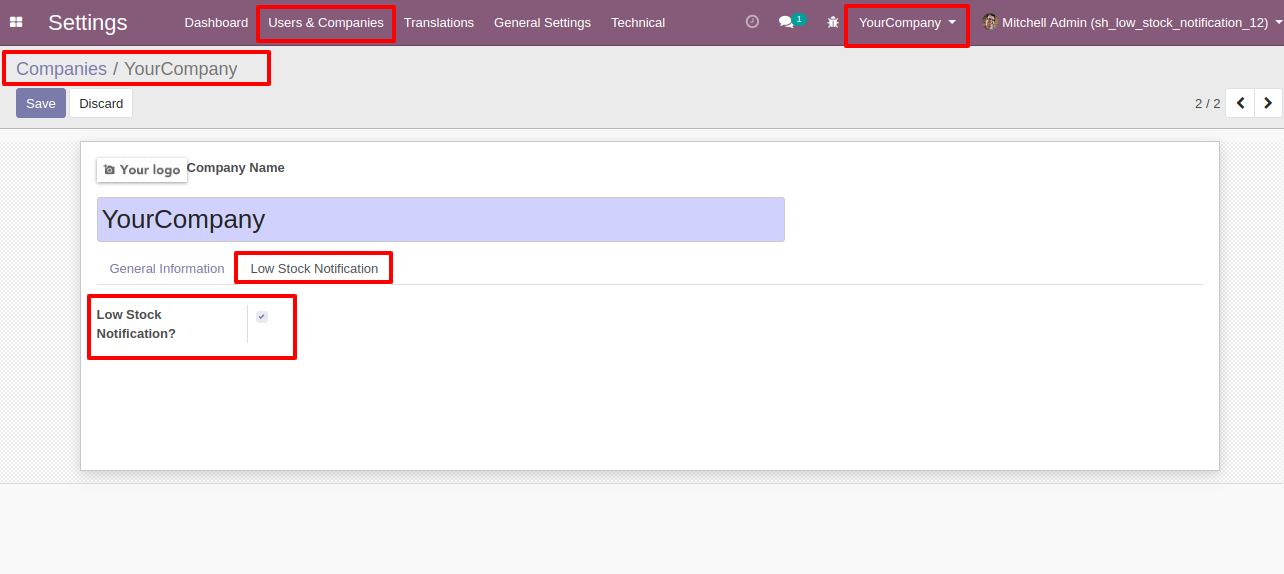Click the YourCompany breadcrumb text
This screenshot has width=1284, height=574.
coord(181,69)
